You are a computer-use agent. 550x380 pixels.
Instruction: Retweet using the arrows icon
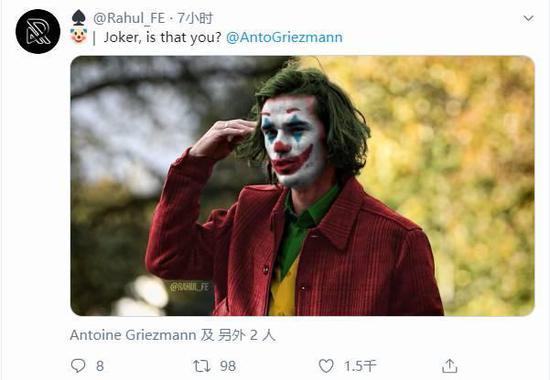pyautogui.click(x=202, y=366)
